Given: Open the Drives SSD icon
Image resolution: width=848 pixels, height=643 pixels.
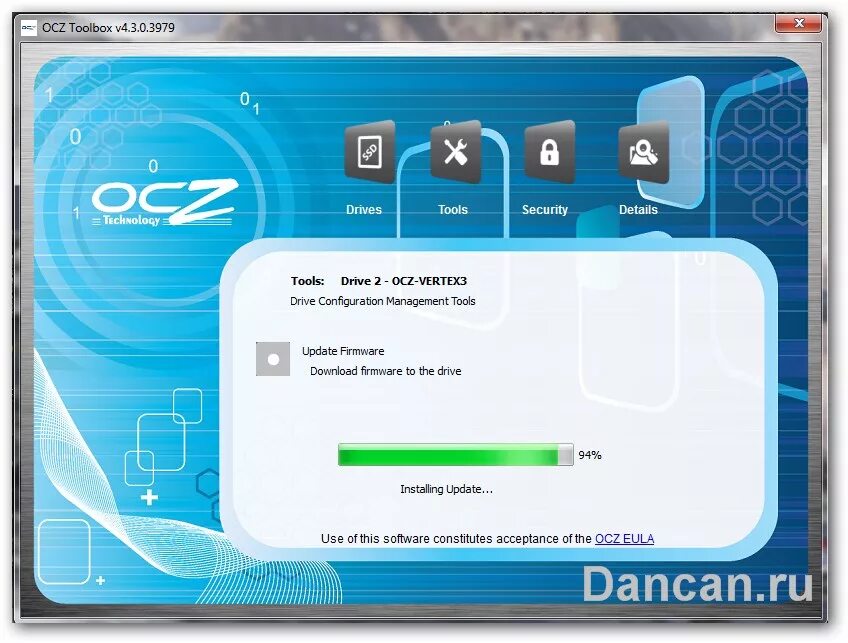Looking at the screenshot, I should pyautogui.click(x=370, y=152).
